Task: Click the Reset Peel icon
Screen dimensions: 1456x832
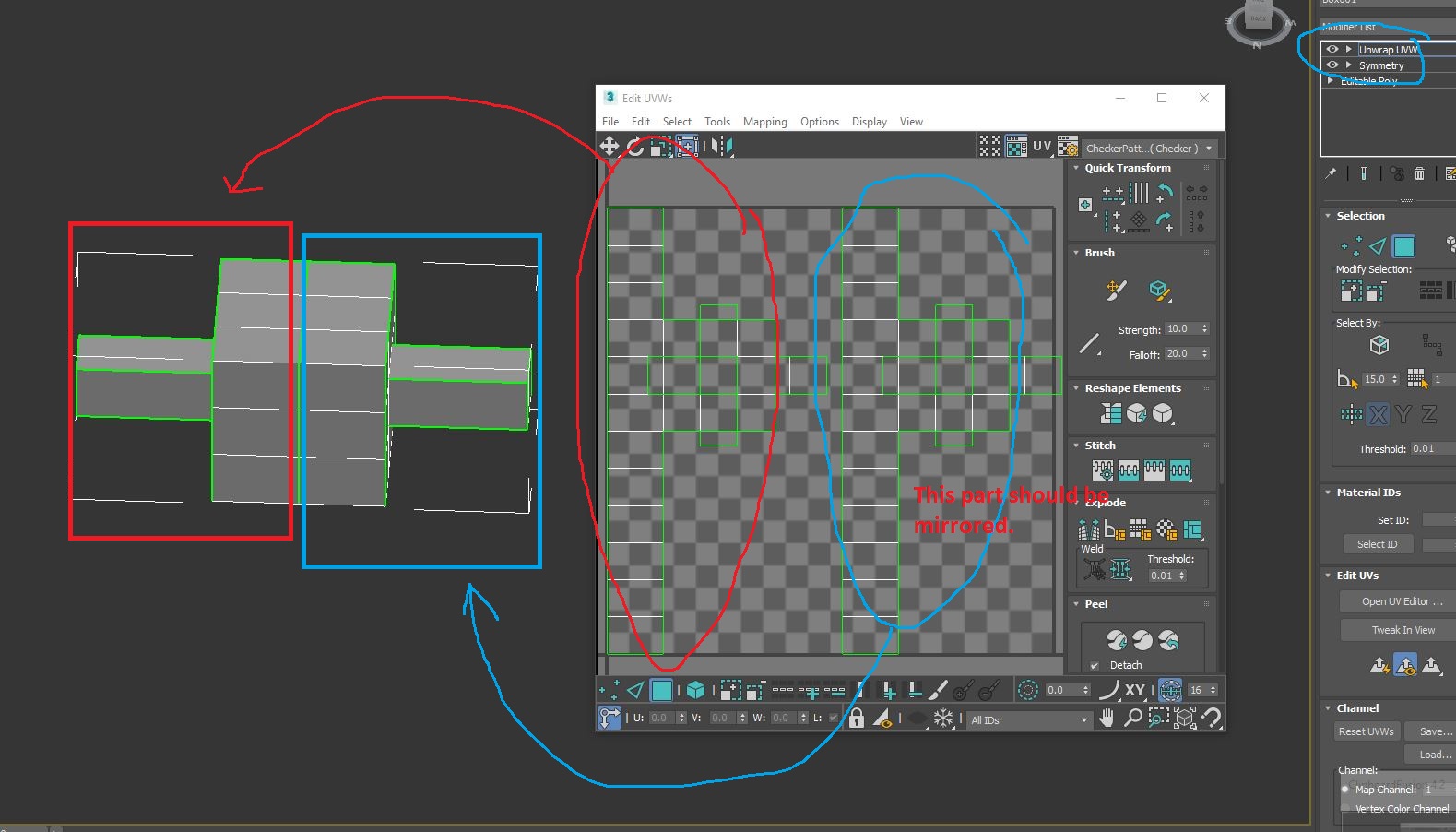Action: (1168, 639)
